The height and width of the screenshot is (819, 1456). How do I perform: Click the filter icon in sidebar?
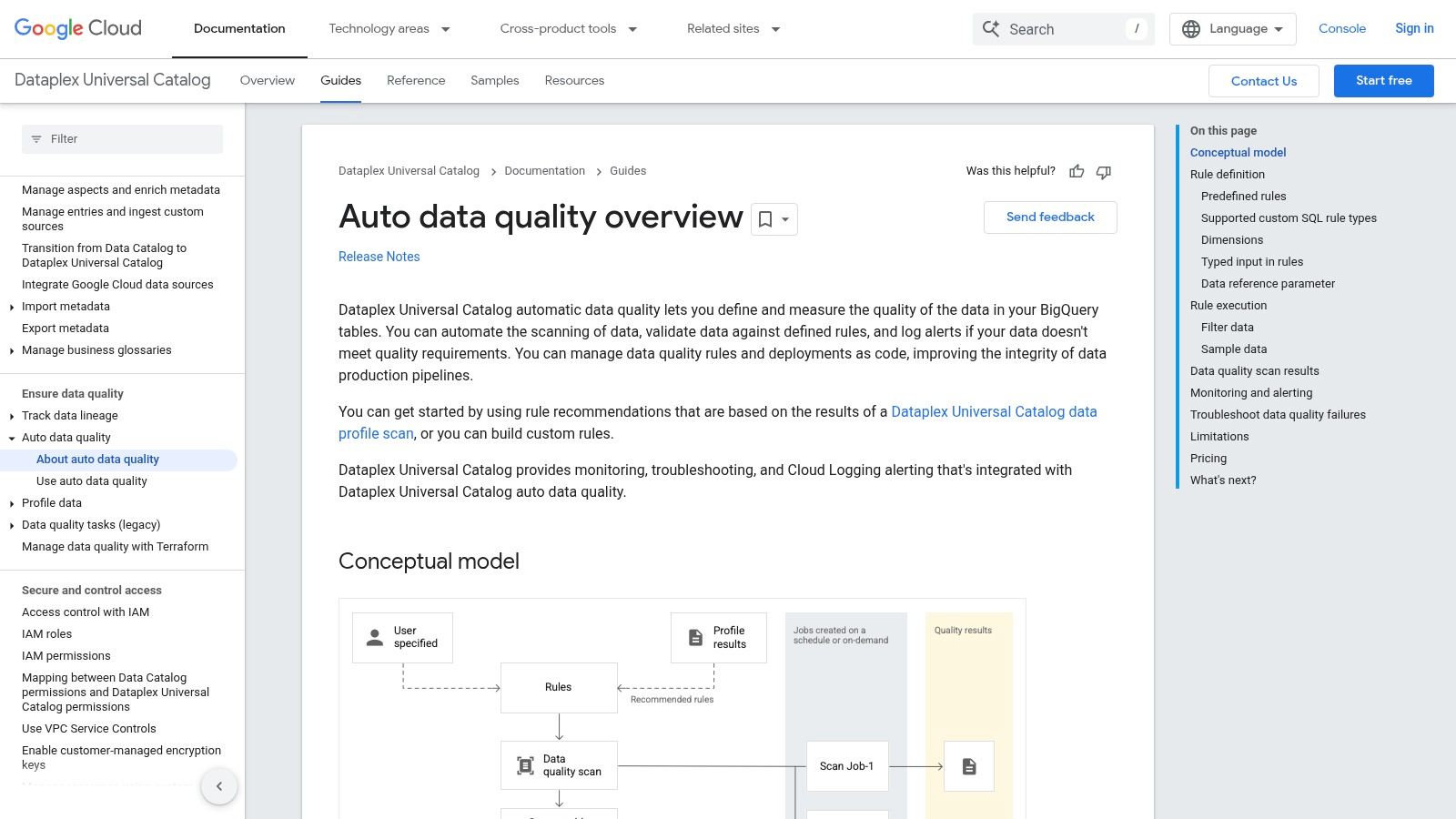coord(36,139)
